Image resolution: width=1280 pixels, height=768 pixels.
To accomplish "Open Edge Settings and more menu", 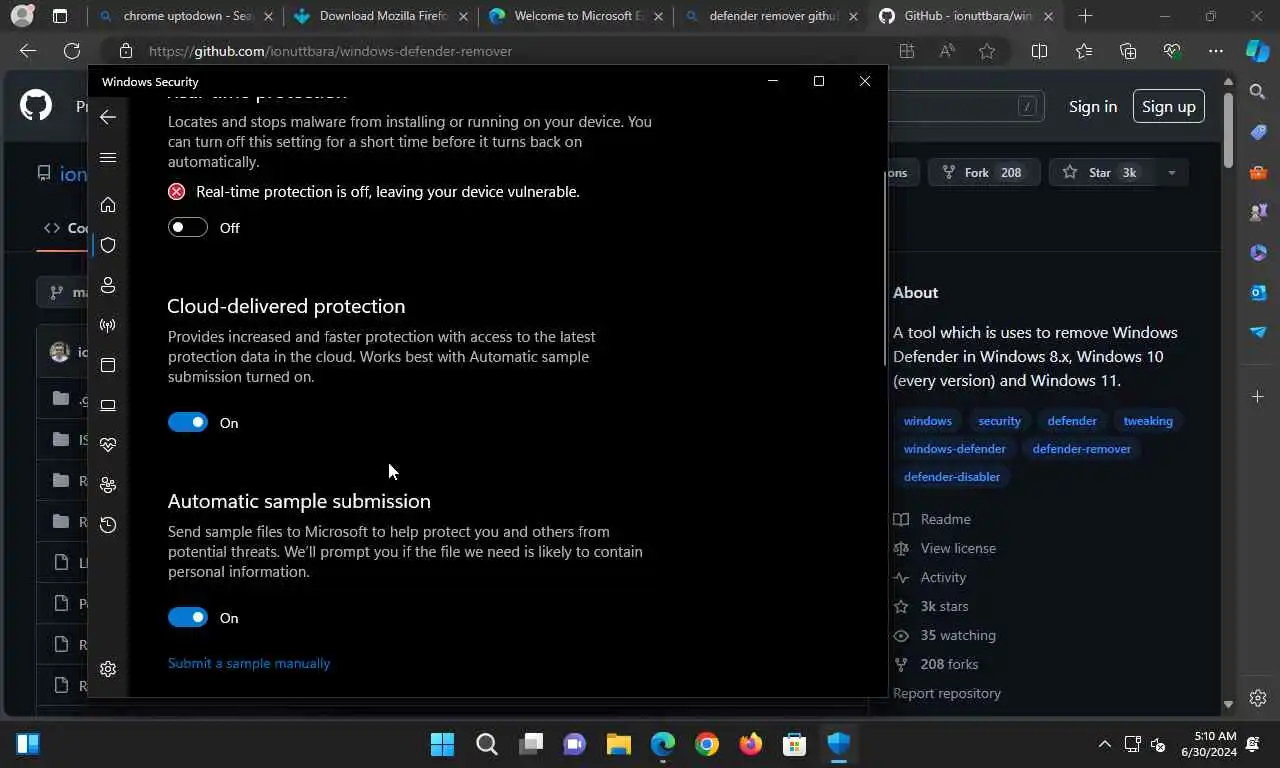I will click(1216, 51).
